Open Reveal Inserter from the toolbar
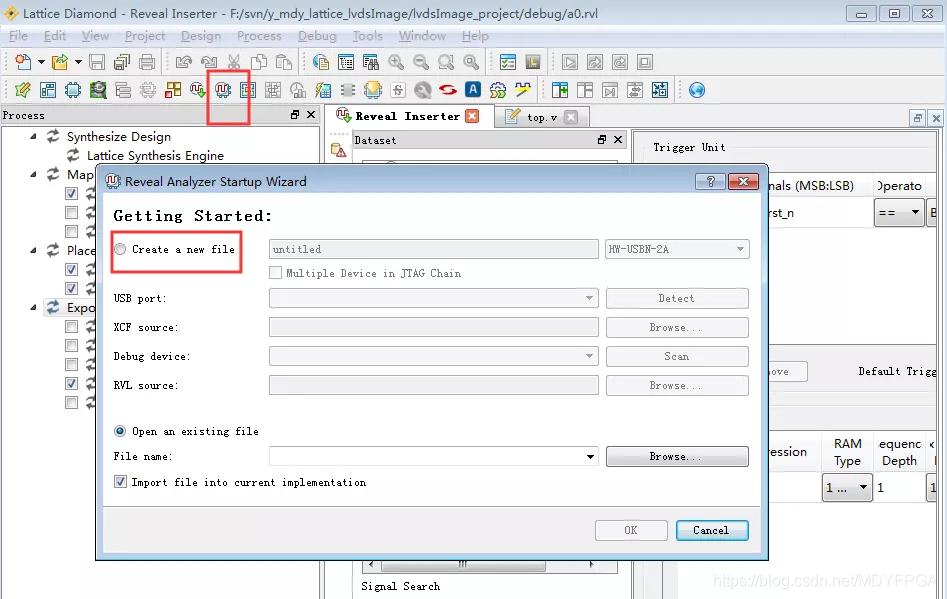947x599 pixels. [197, 91]
